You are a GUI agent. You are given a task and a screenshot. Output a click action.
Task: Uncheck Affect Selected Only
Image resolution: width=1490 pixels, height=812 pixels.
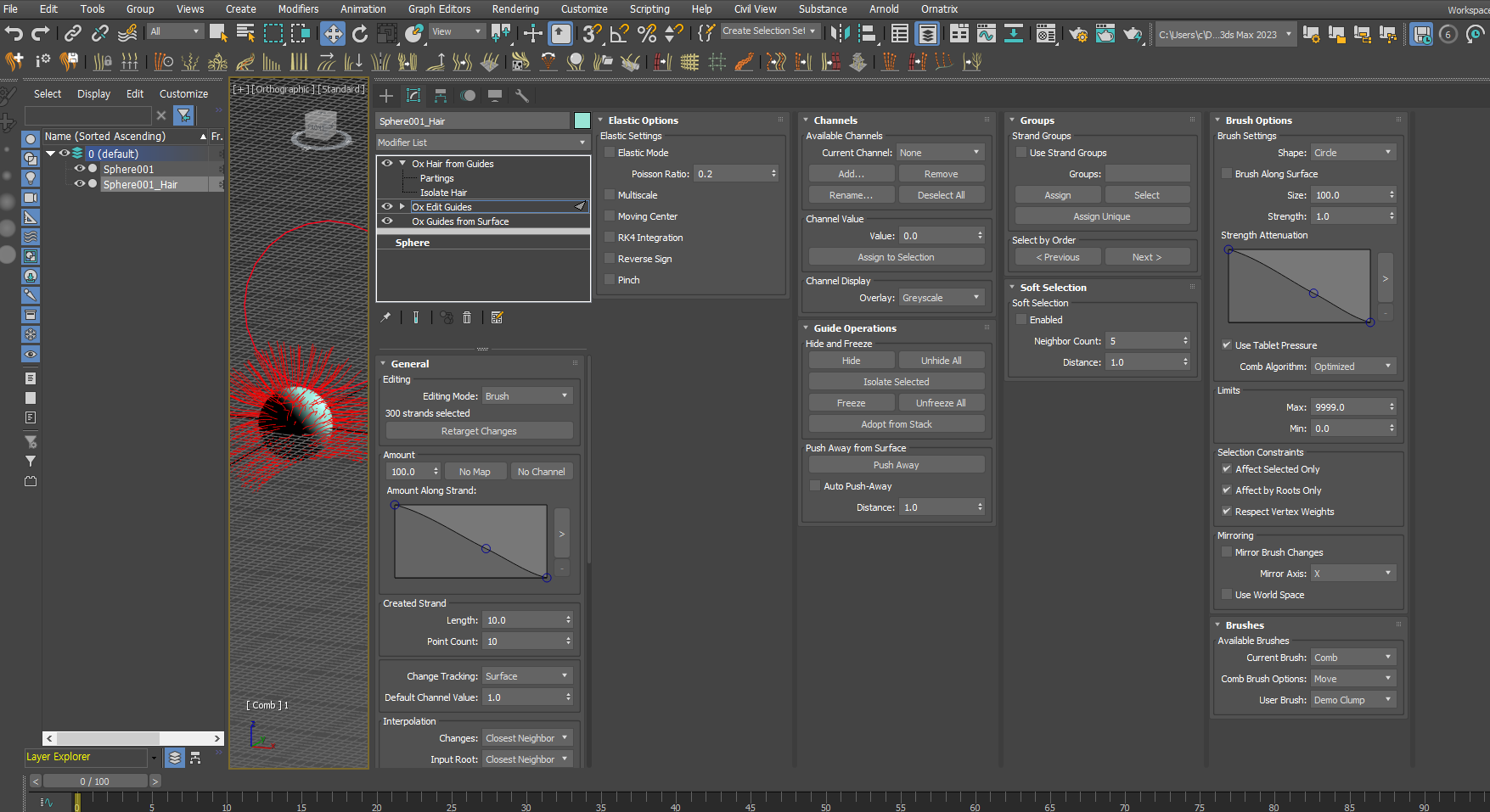pyautogui.click(x=1226, y=469)
